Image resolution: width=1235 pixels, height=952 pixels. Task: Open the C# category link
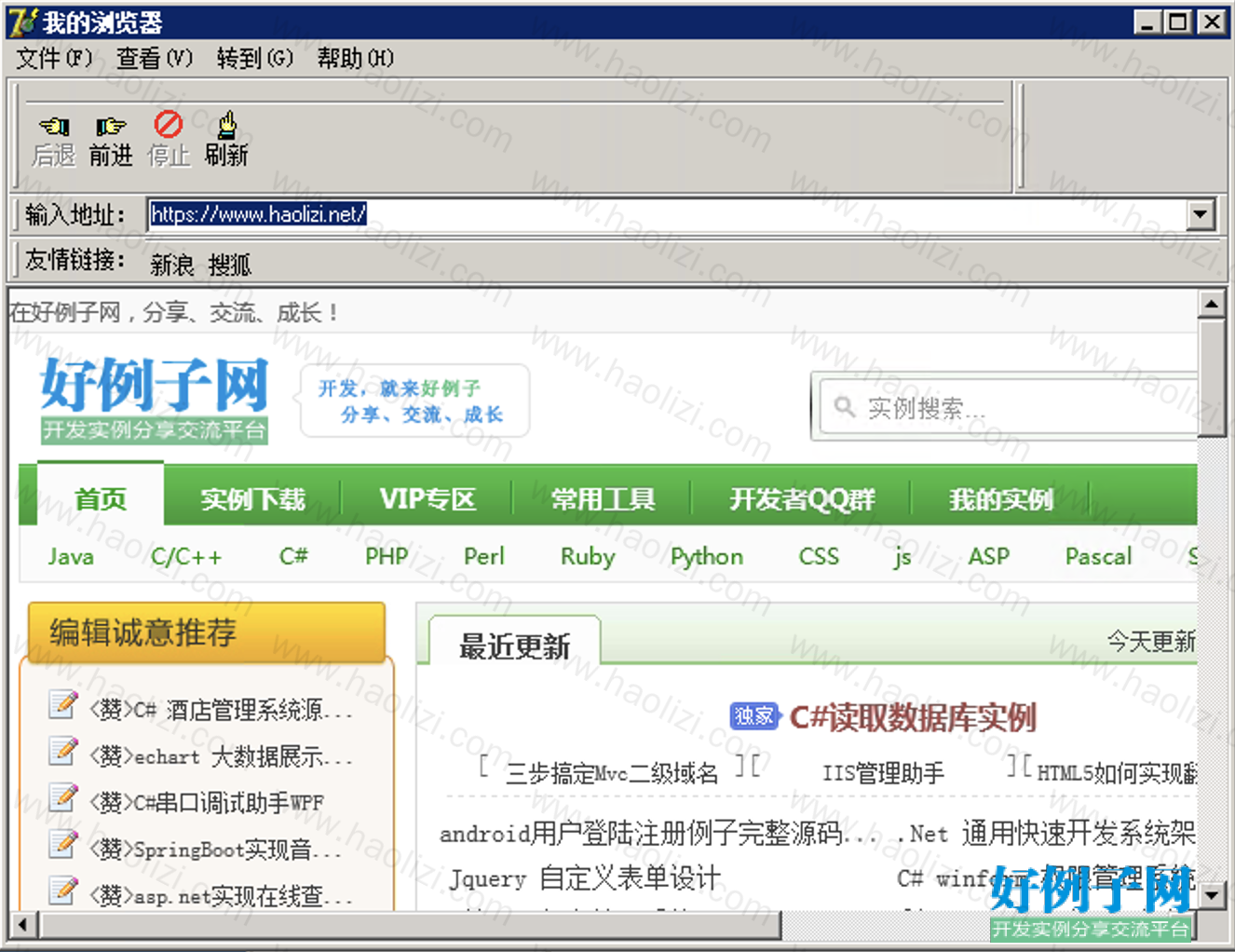[x=293, y=557]
